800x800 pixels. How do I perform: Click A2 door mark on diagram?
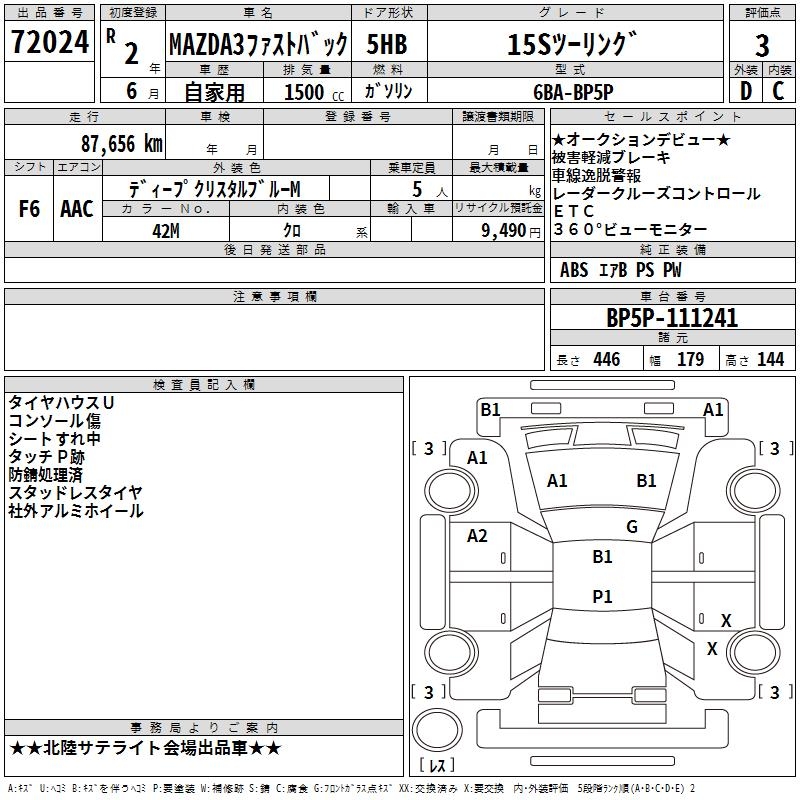(x=477, y=536)
